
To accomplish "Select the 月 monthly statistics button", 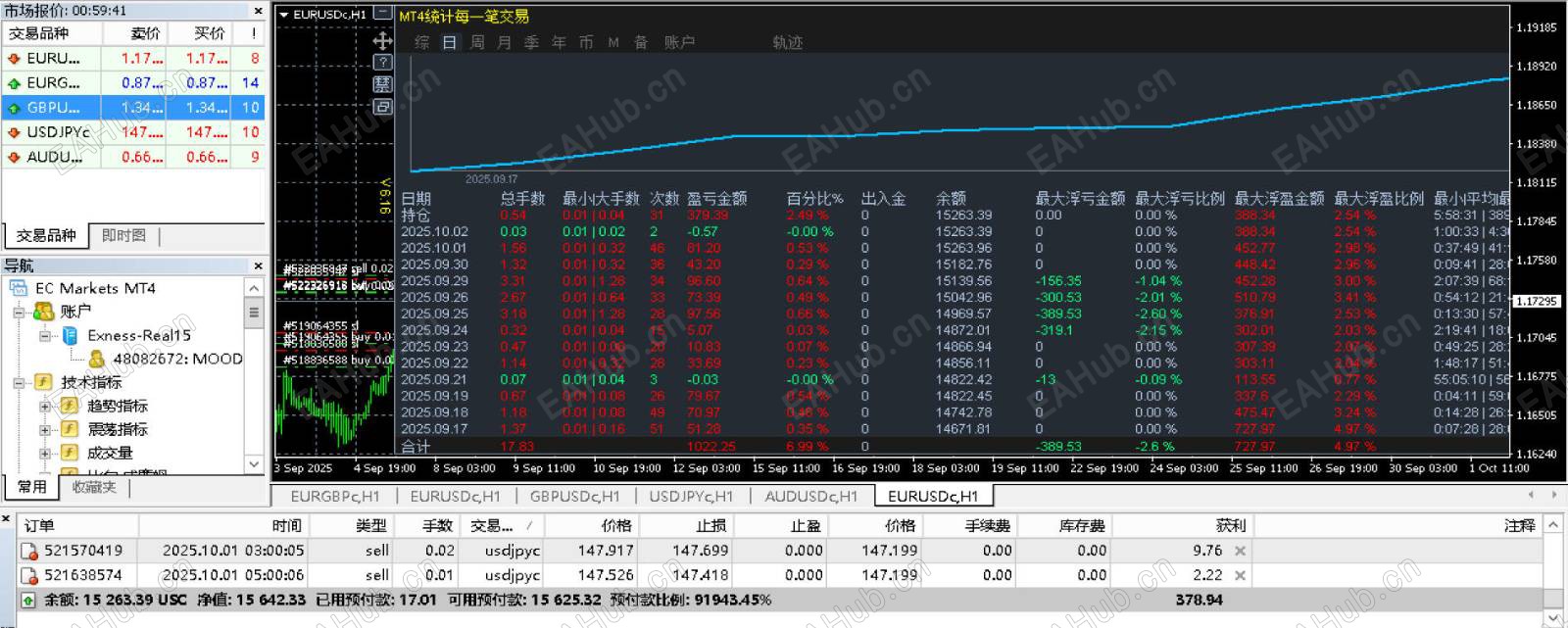I will (x=505, y=42).
